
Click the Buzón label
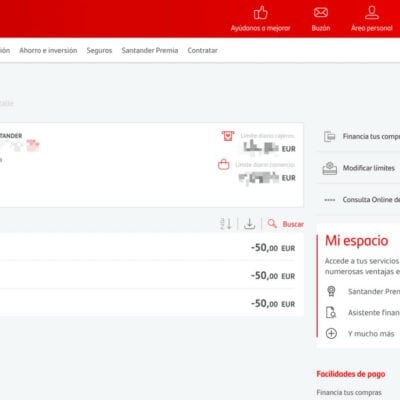pyautogui.click(x=321, y=28)
